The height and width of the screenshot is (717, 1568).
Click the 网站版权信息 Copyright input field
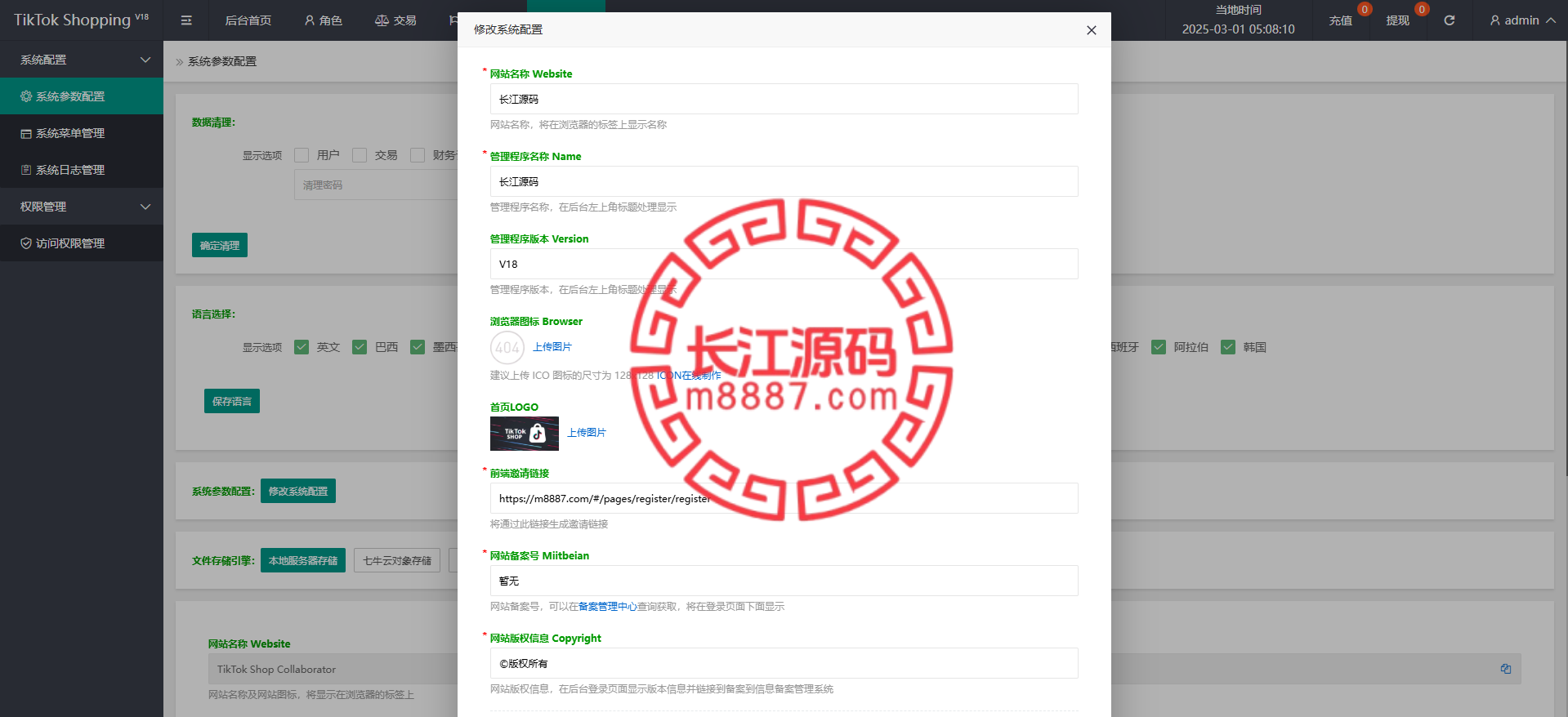784,663
